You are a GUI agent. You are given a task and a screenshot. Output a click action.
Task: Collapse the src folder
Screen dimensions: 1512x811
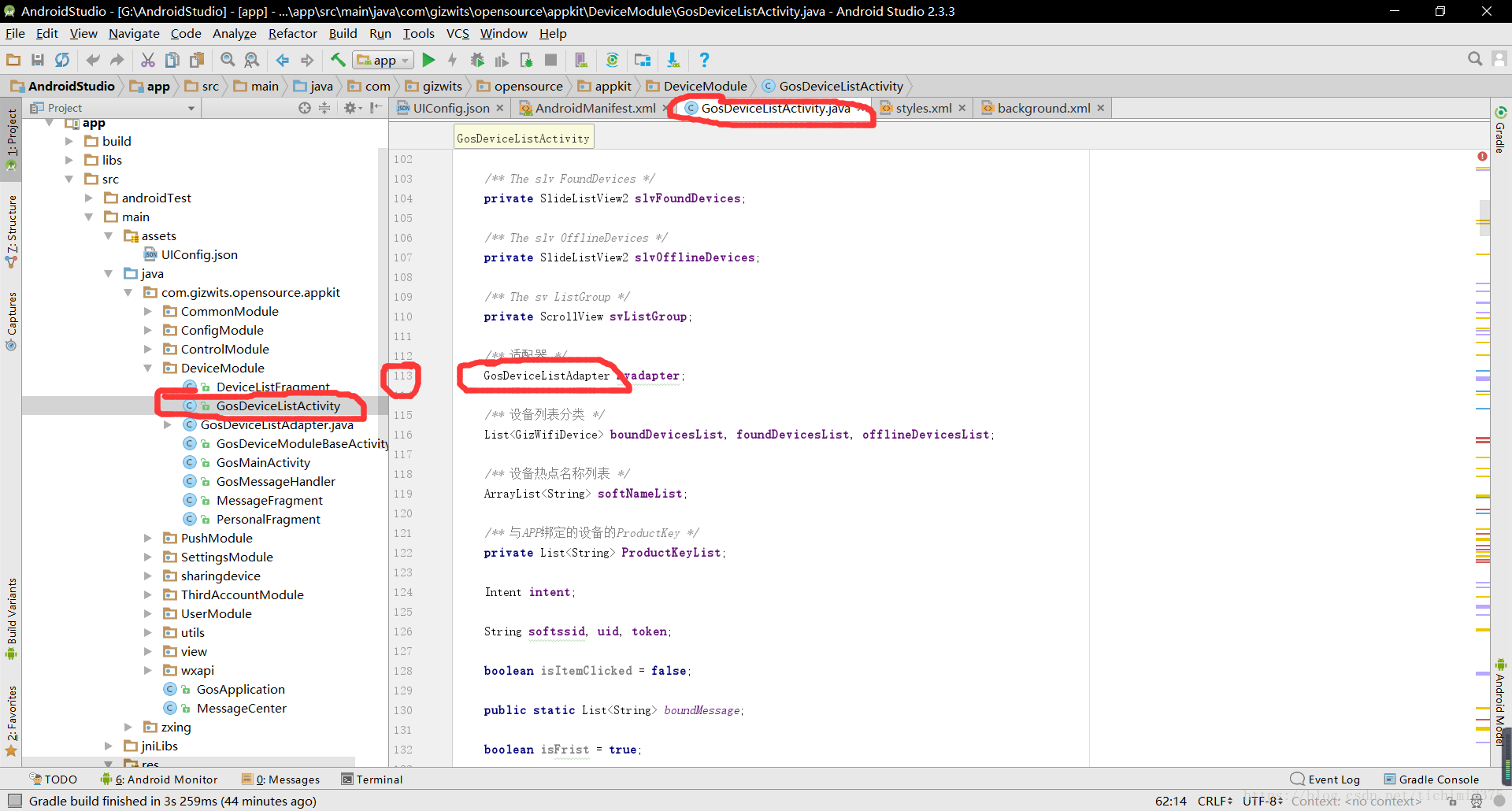tap(69, 179)
